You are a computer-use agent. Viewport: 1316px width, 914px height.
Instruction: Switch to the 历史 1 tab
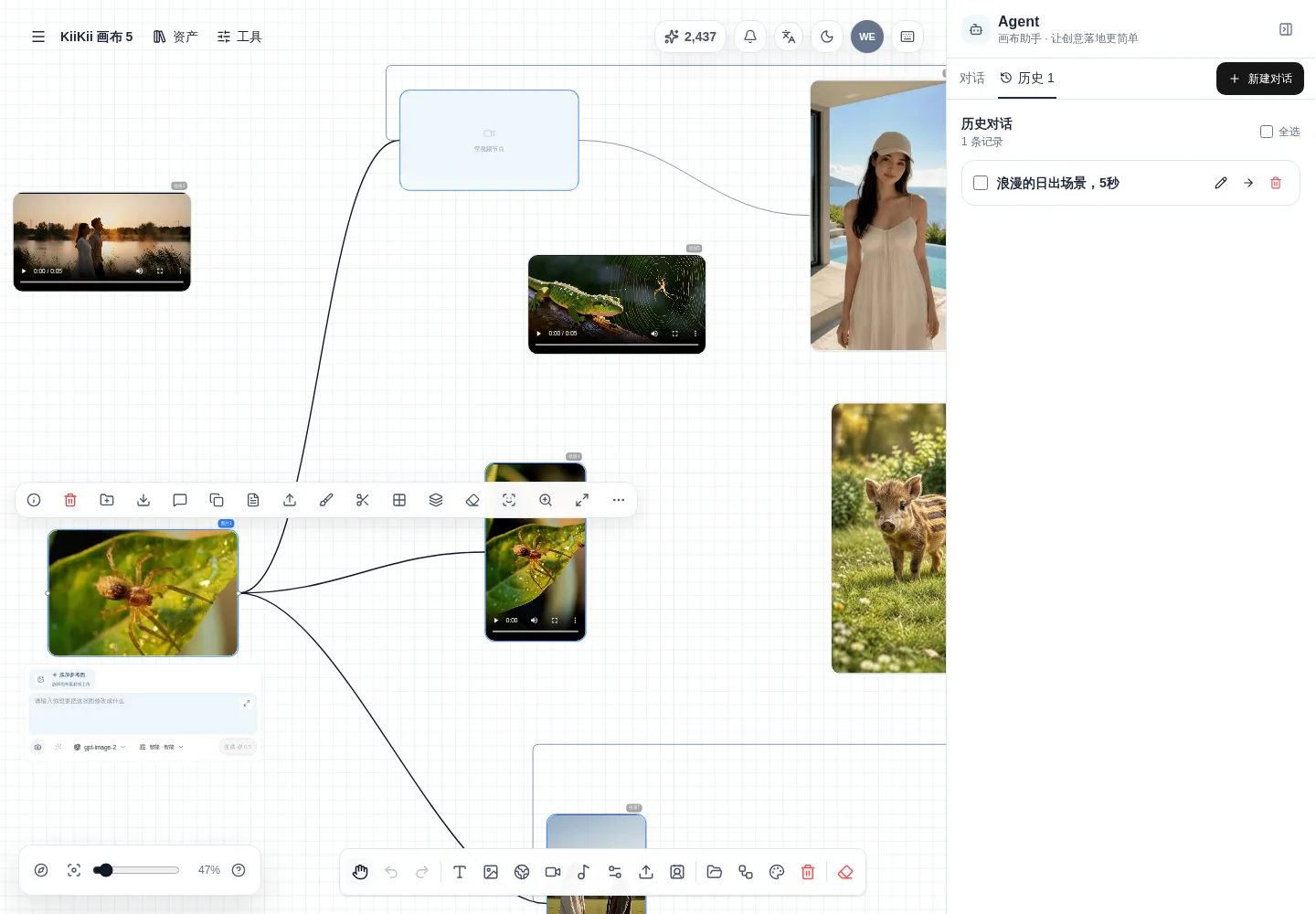[1027, 78]
